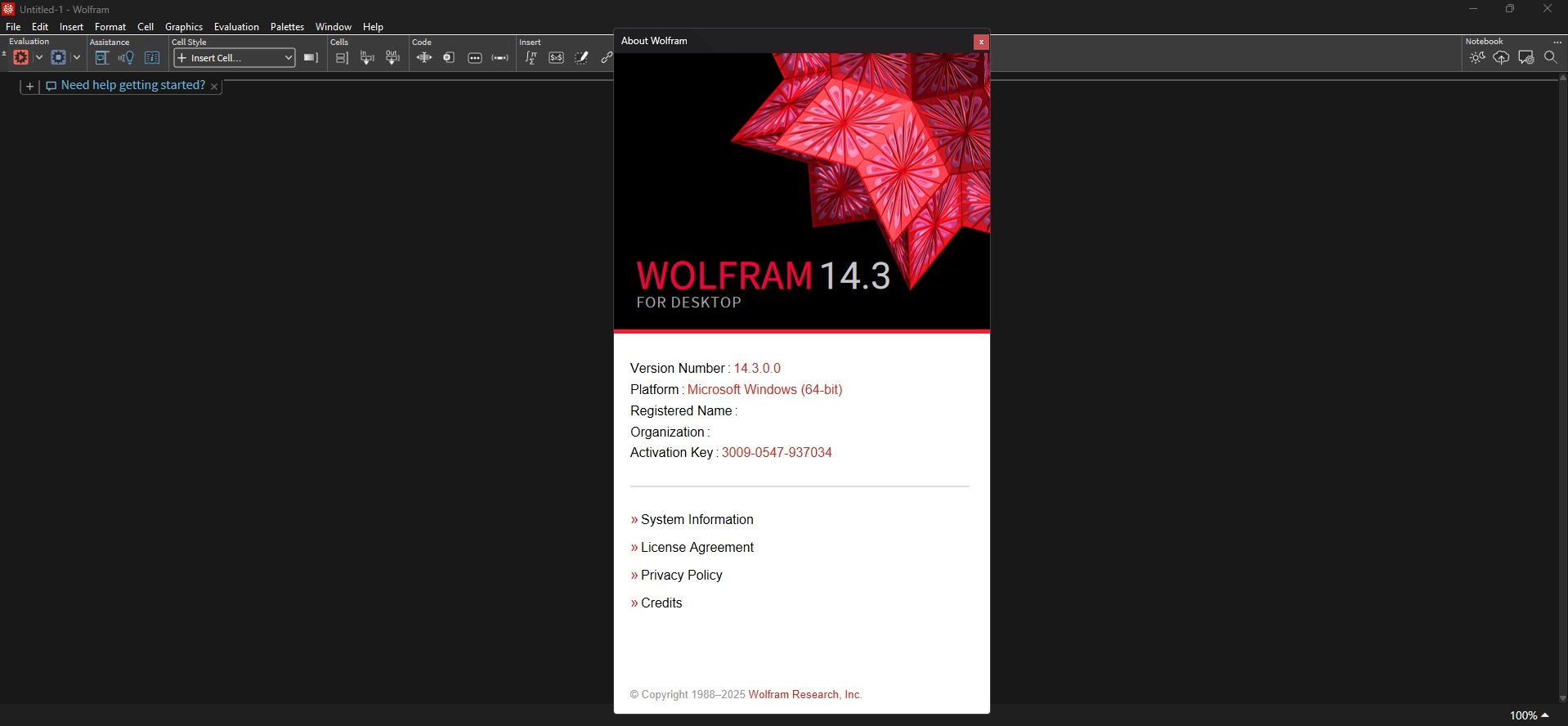This screenshot has width=1568, height=726.
Task: Open System Information in About dialog
Action: click(x=697, y=520)
